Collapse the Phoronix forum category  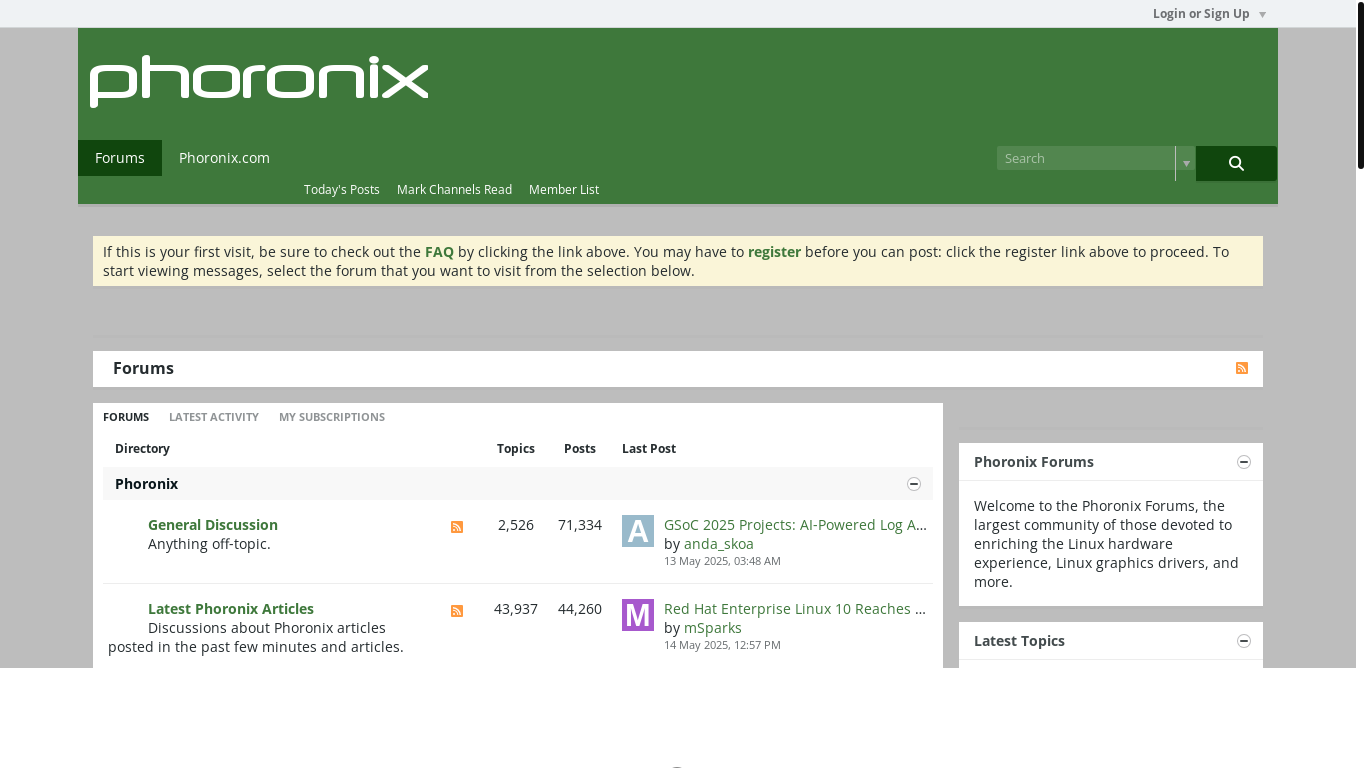click(914, 484)
